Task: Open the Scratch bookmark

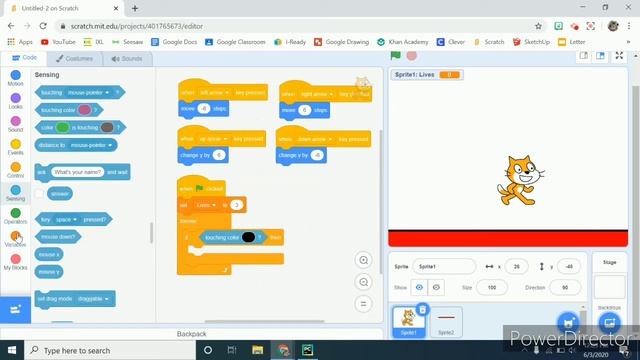Action: (489, 42)
